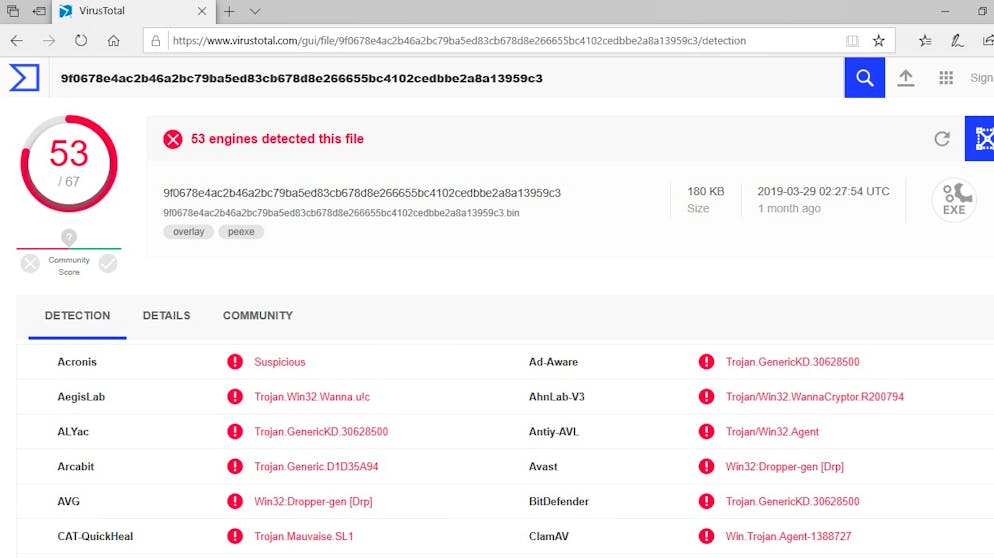Viewport: 994px width, 558px height.
Task: Click the BitDefender engine name
Action: [x=558, y=502]
